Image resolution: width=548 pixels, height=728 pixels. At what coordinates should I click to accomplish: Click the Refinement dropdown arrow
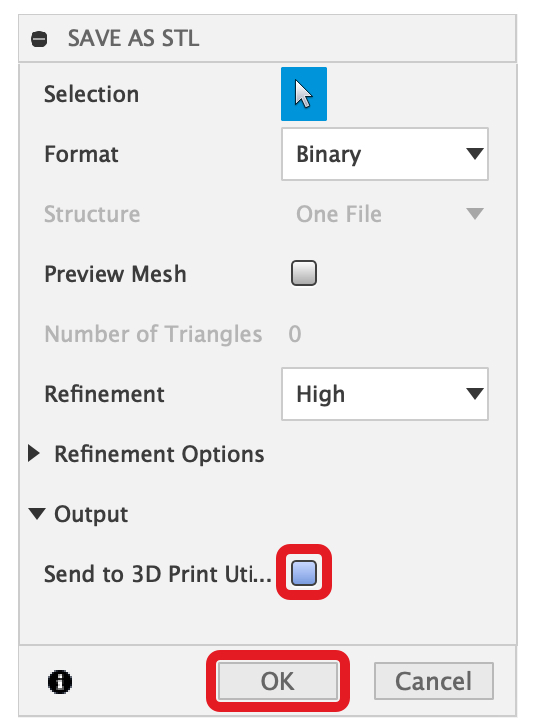[475, 394]
